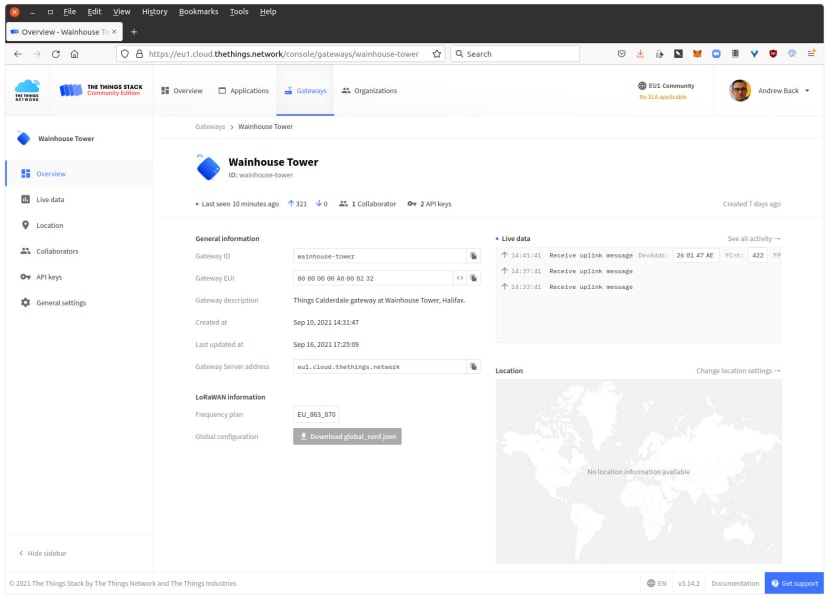Click the frequency plan EU_863_870 tag

(316, 414)
